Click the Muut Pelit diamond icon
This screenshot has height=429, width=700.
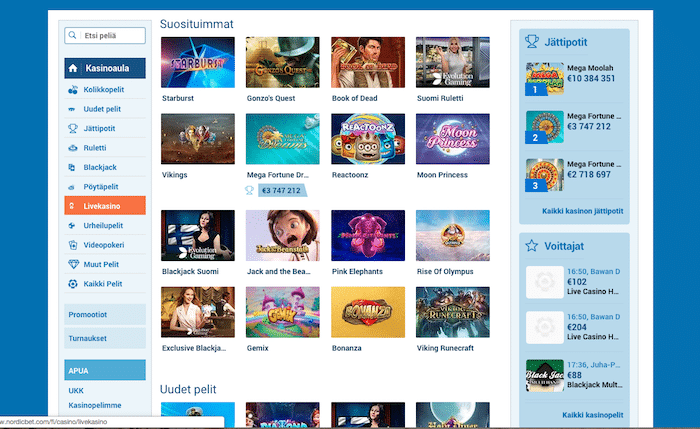point(73,264)
